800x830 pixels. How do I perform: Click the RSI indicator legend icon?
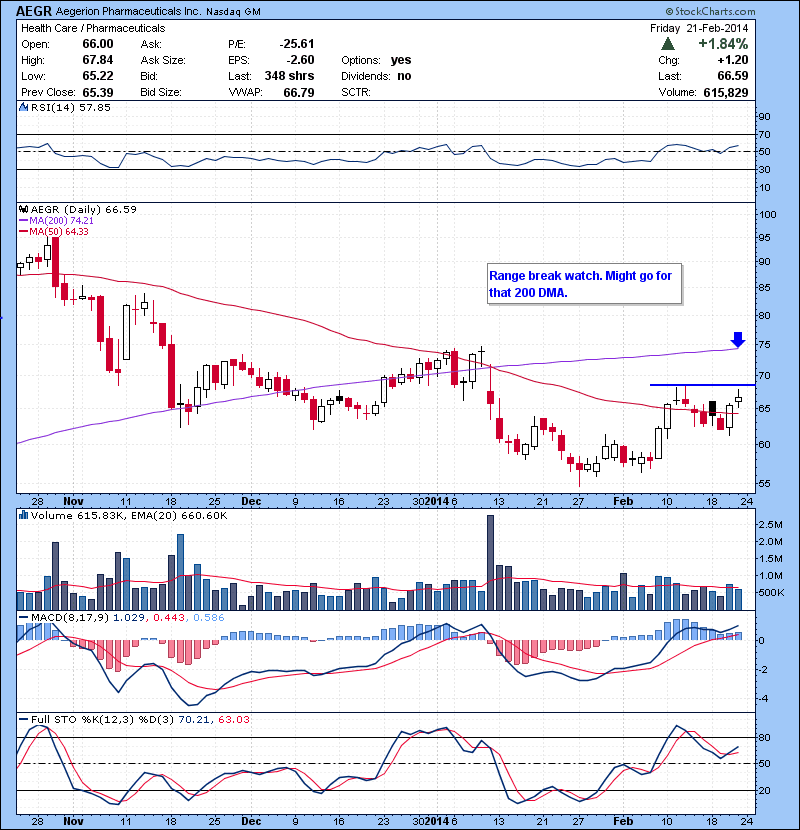(23, 107)
